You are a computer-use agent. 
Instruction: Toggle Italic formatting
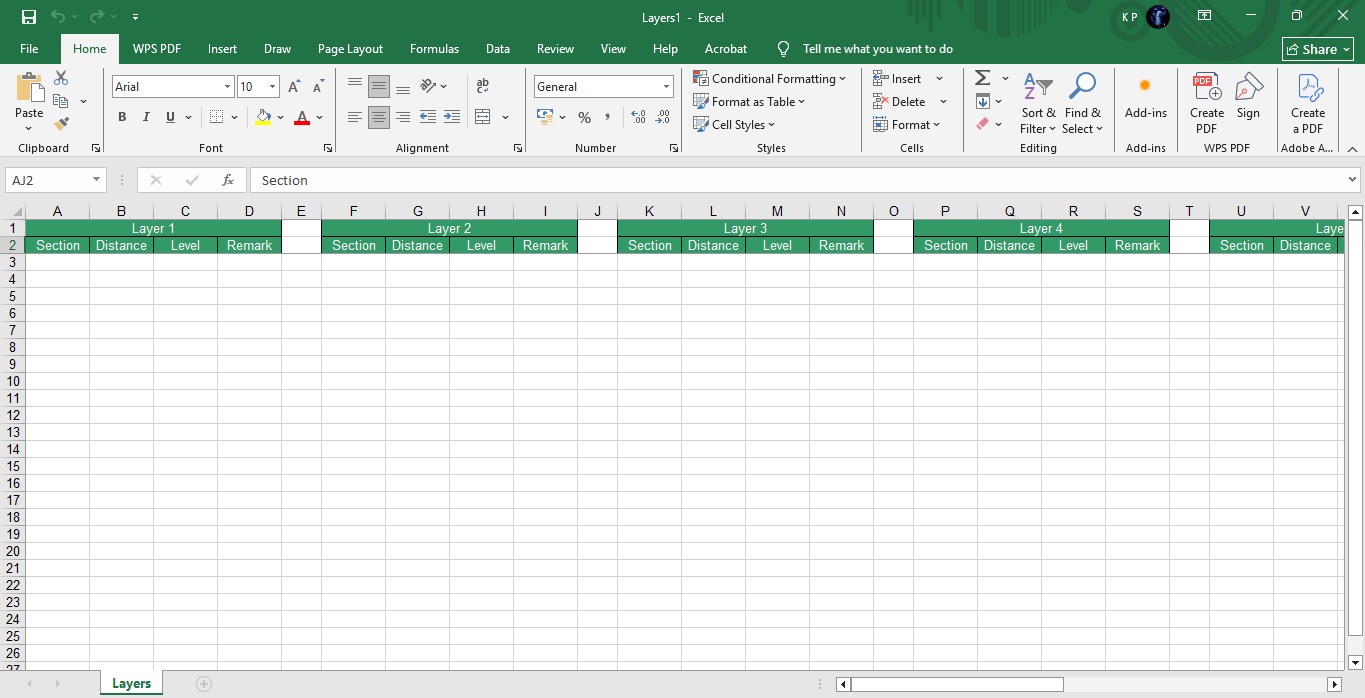146,117
